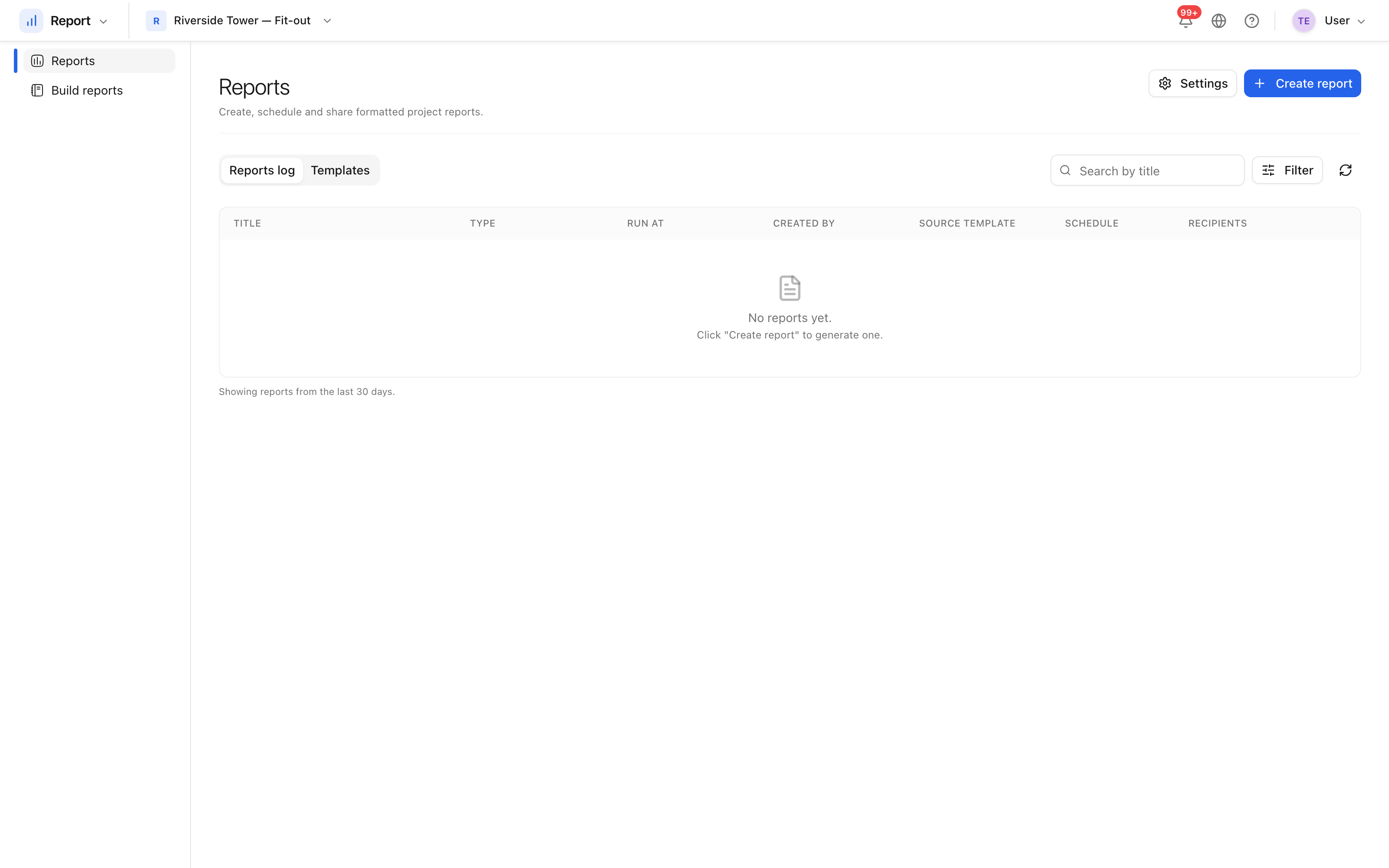Click the "Showing reports from the last 30 days" note
Screen dimensions: 1389x868
[x=306, y=392]
